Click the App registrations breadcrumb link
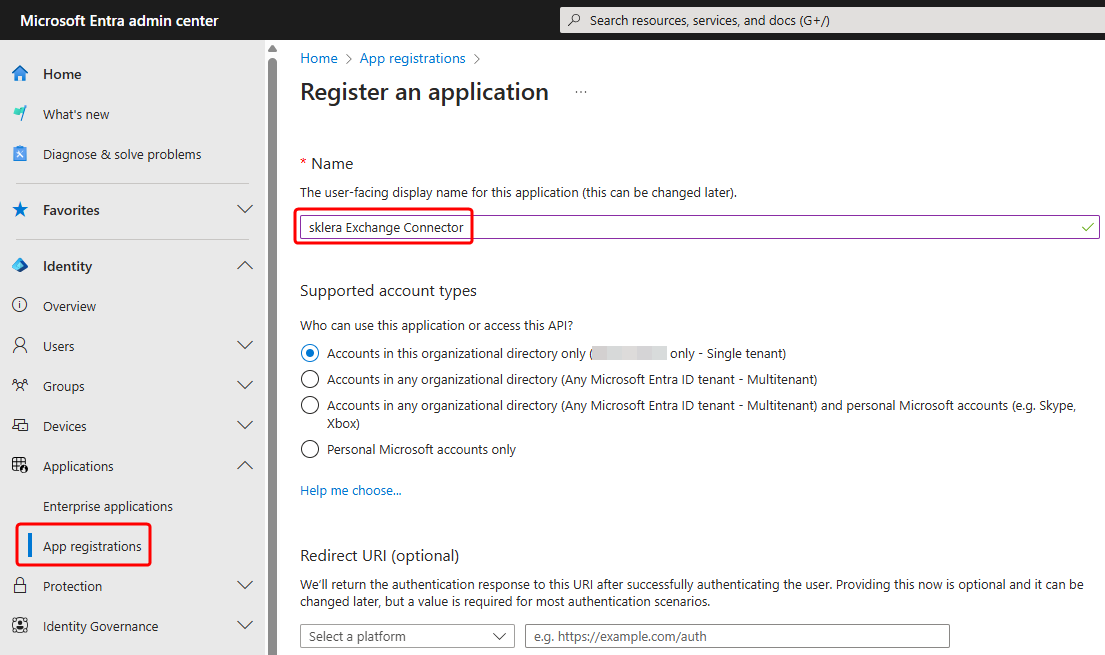 tap(412, 59)
